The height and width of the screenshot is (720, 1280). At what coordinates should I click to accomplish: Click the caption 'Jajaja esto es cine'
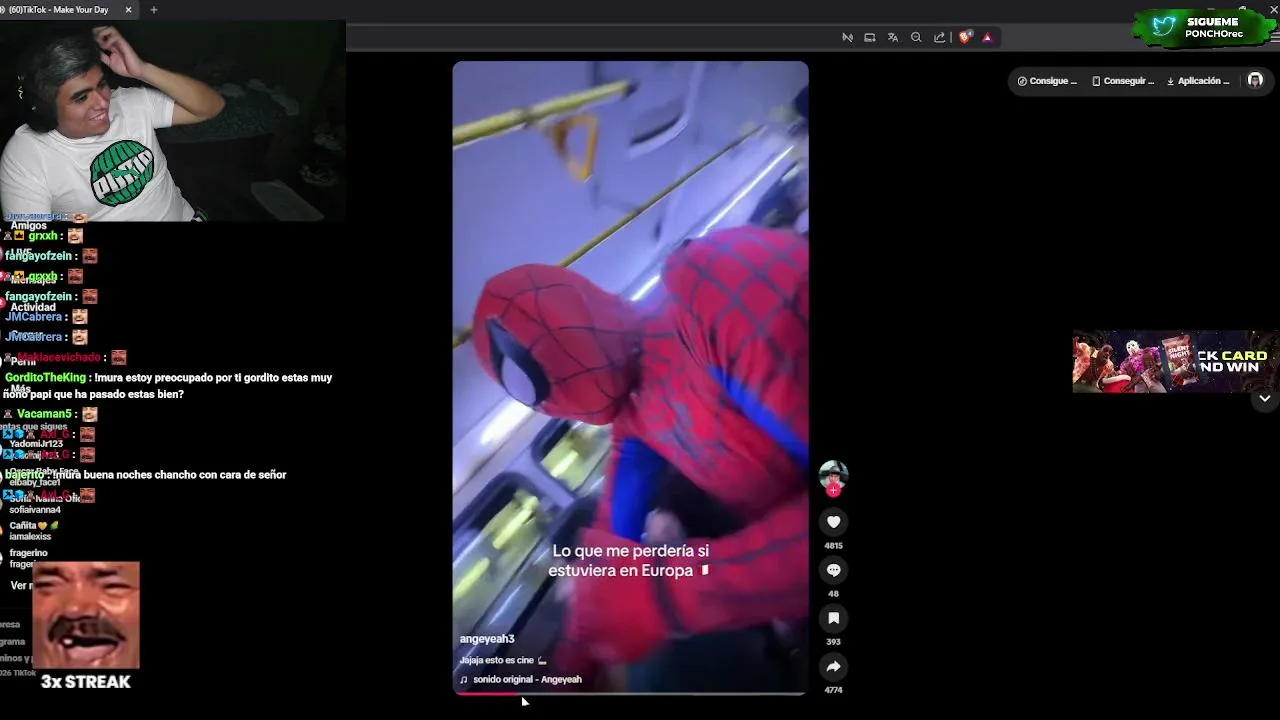coord(503,660)
